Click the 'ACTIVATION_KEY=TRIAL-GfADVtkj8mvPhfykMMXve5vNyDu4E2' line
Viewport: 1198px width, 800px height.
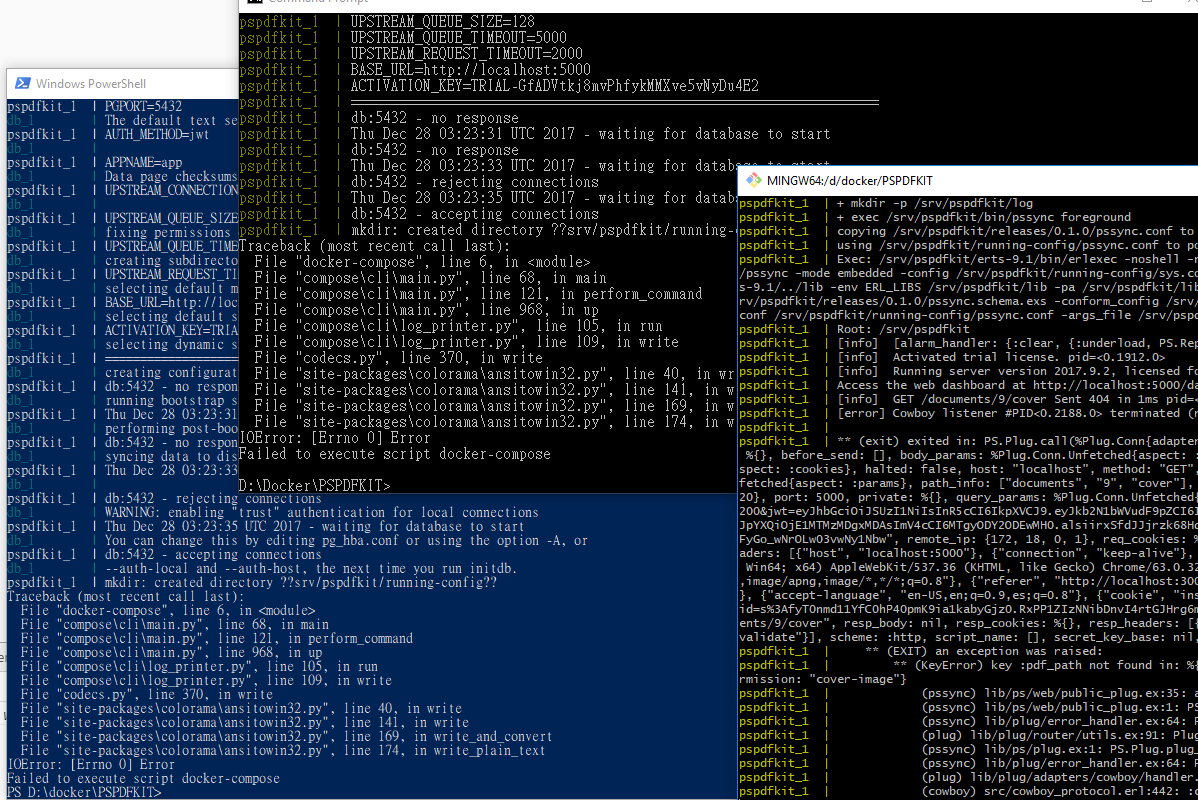pos(554,86)
